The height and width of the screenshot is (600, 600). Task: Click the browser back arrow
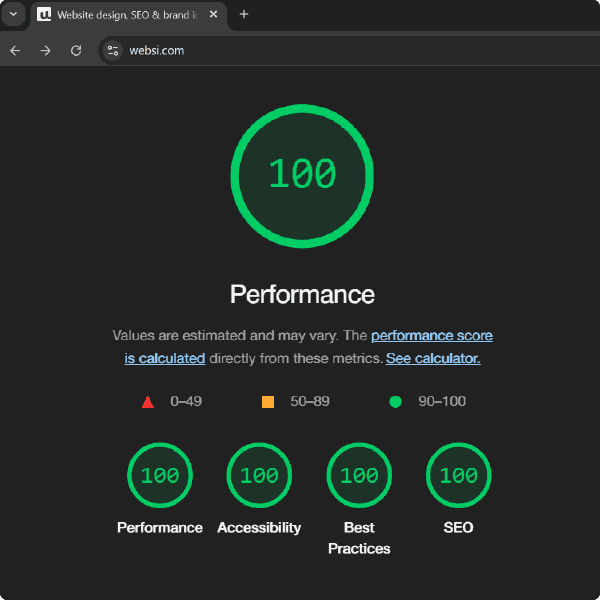point(15,50)
